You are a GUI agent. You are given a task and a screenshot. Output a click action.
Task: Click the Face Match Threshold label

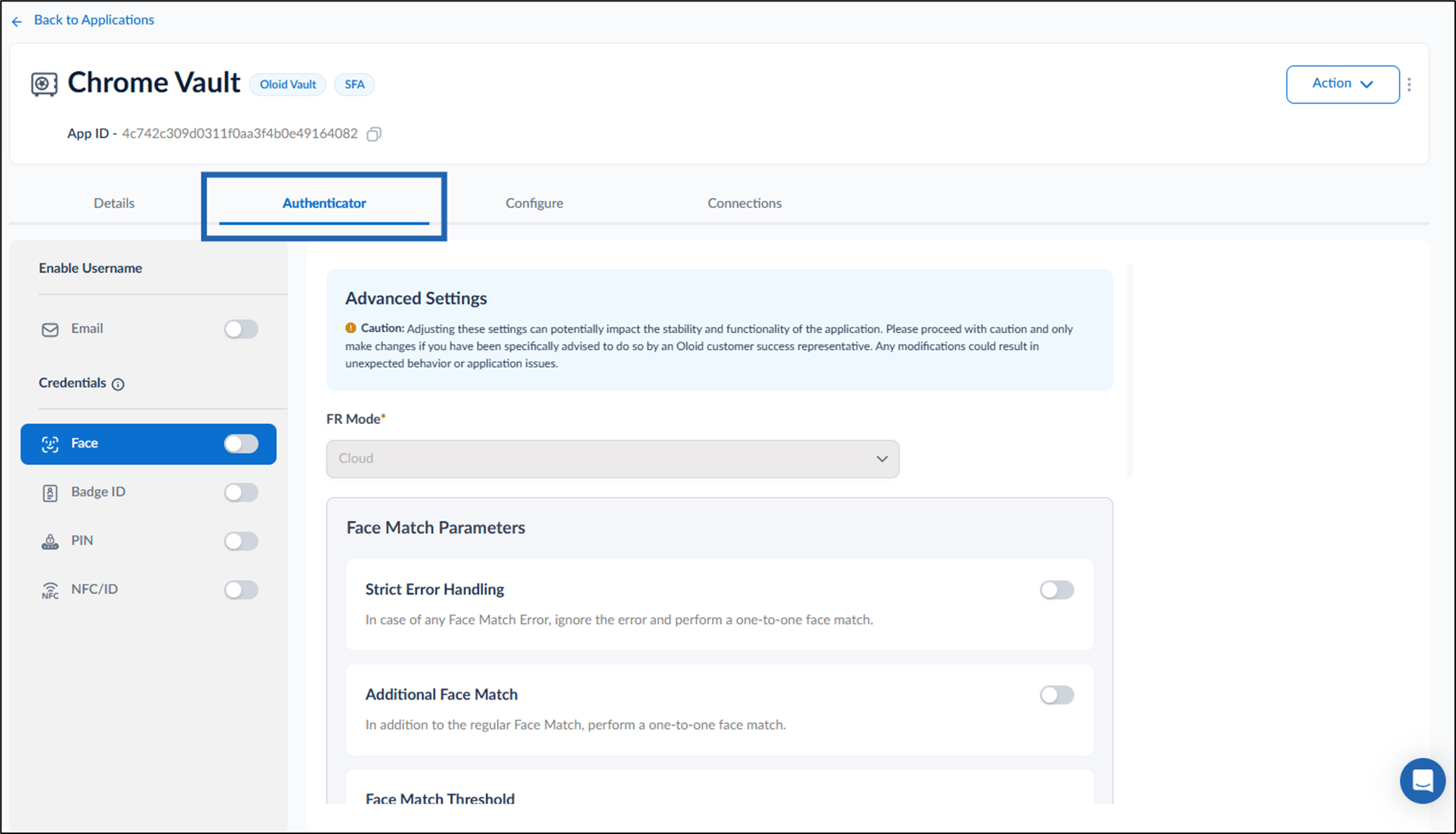(x=440, y=799)
